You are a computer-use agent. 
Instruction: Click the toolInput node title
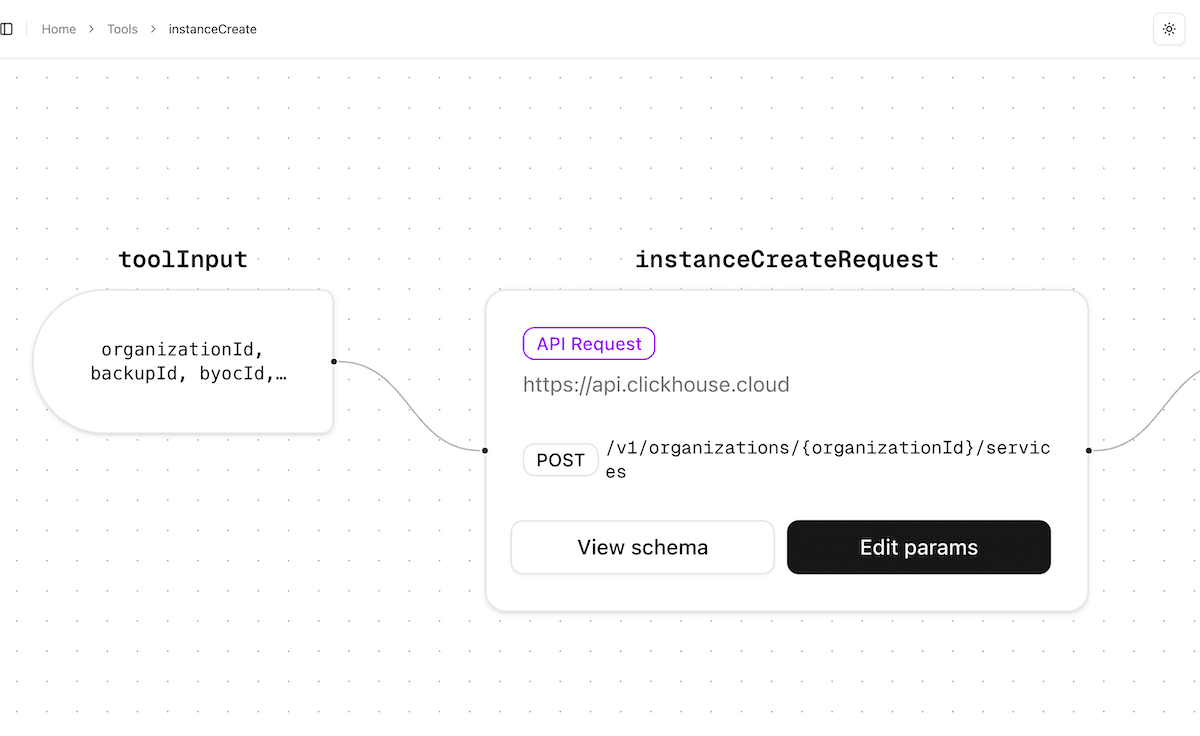point(183,260)
